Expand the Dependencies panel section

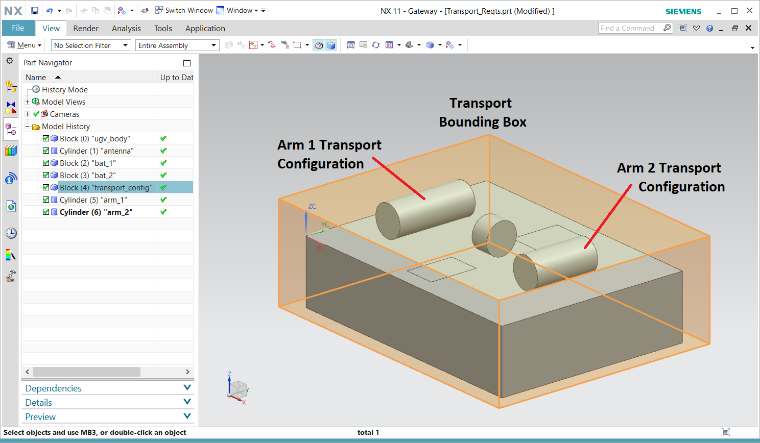point(108,388)
